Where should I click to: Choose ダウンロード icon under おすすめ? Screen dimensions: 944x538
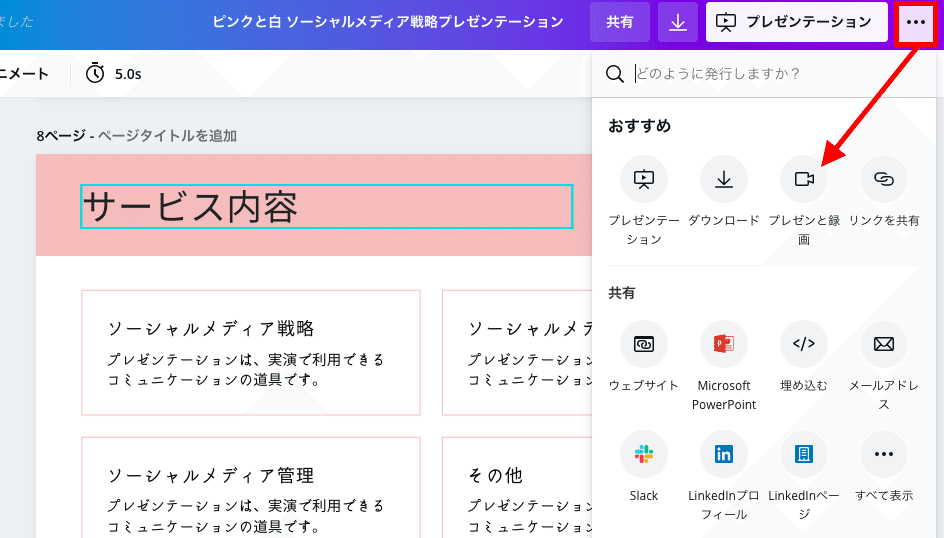tap(724, 179)
